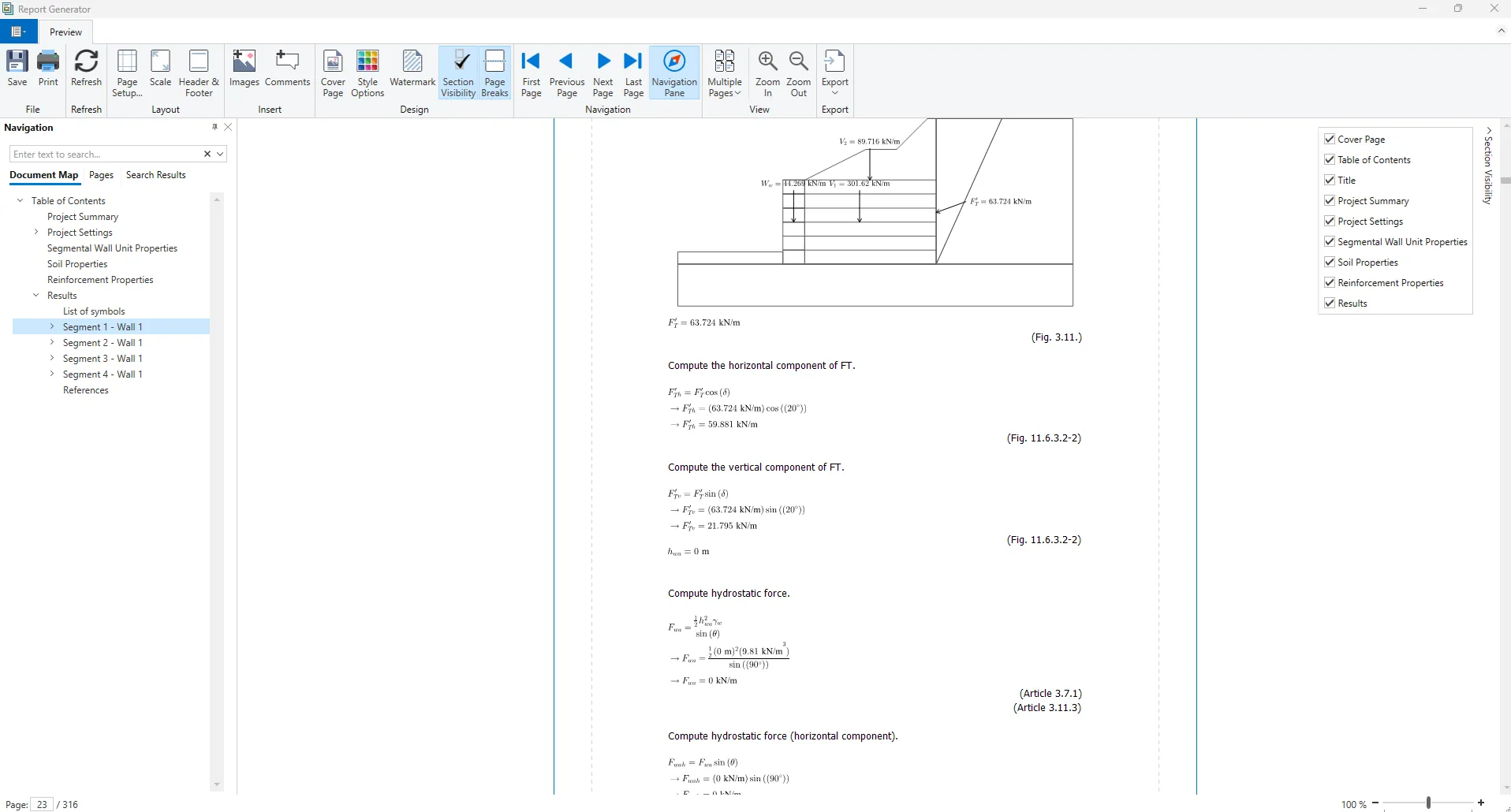Screen dimensions: 1511x812
Task: Expand Segment 2 - Wall 1 node
Action: 52,342
